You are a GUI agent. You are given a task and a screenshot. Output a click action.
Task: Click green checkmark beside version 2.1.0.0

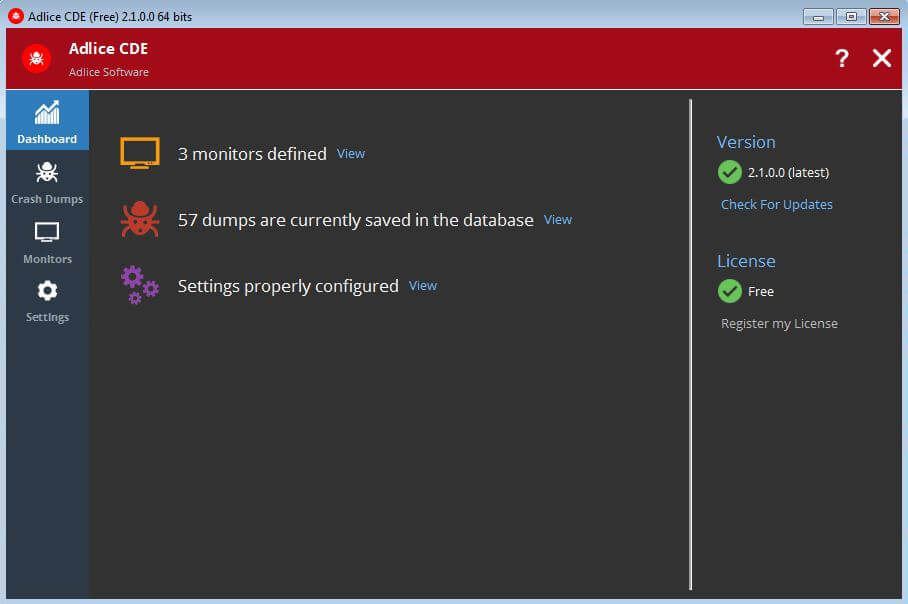(730, 172)
